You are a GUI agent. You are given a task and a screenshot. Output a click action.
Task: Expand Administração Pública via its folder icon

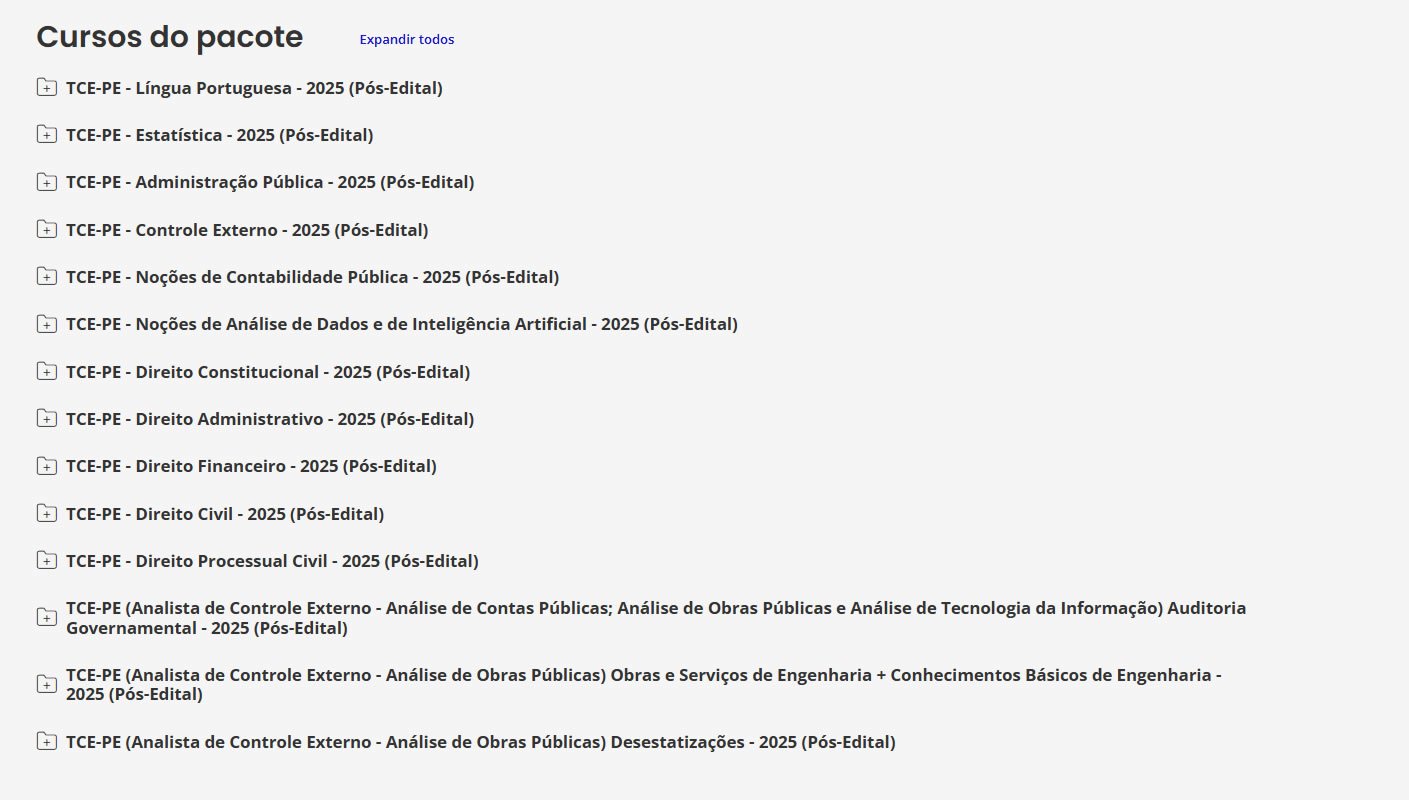[46, 182]
